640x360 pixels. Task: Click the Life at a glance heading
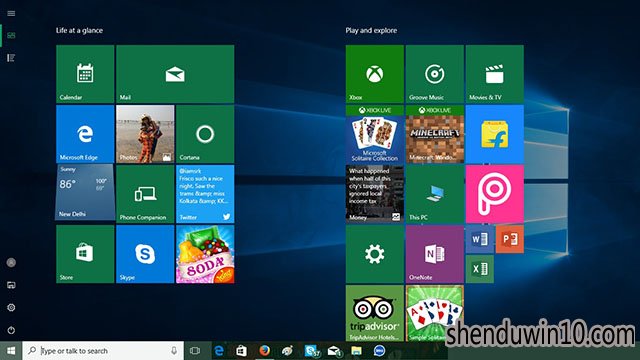(79, 30)
